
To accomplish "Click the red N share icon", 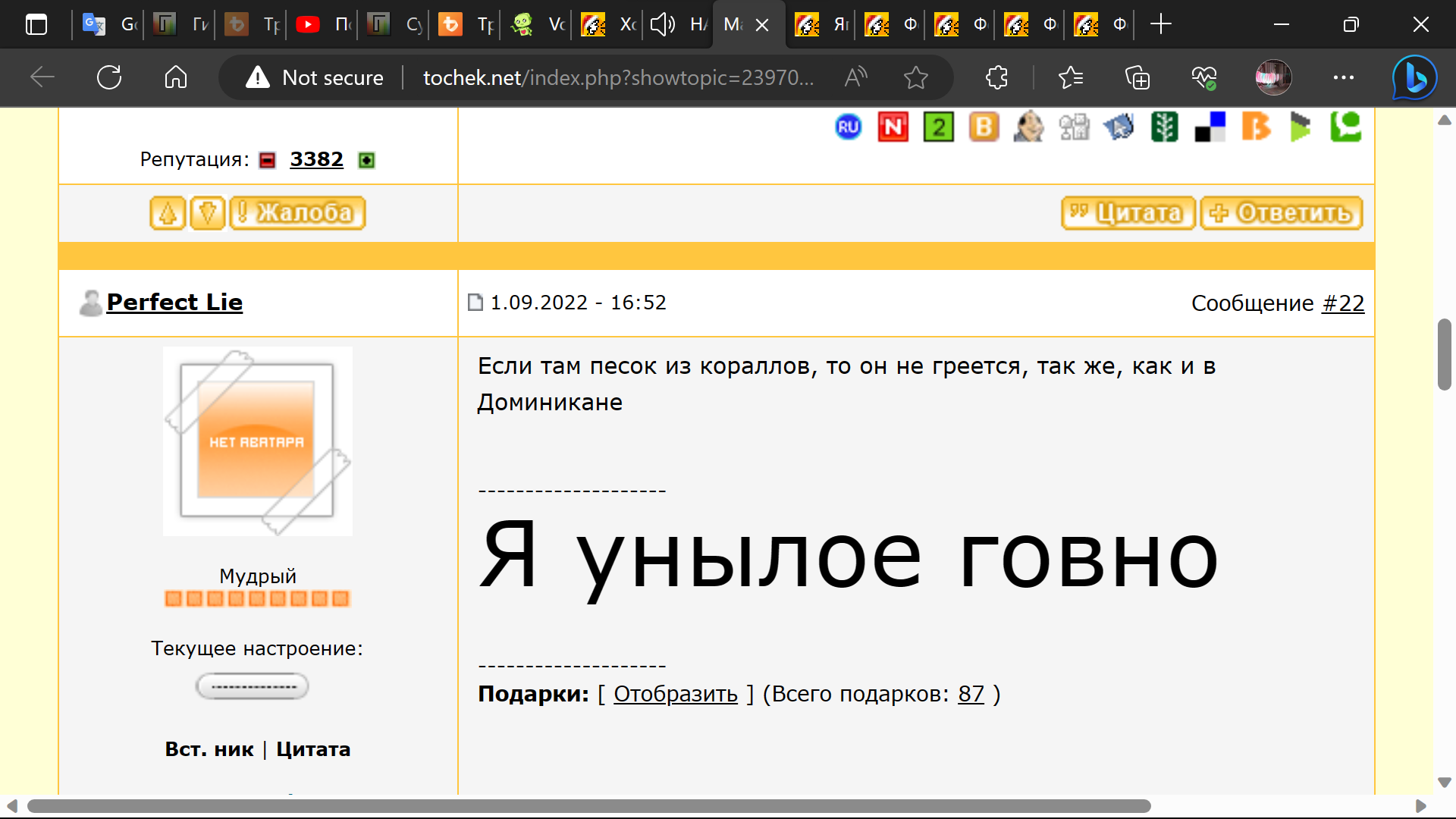I will pos(893,127).
